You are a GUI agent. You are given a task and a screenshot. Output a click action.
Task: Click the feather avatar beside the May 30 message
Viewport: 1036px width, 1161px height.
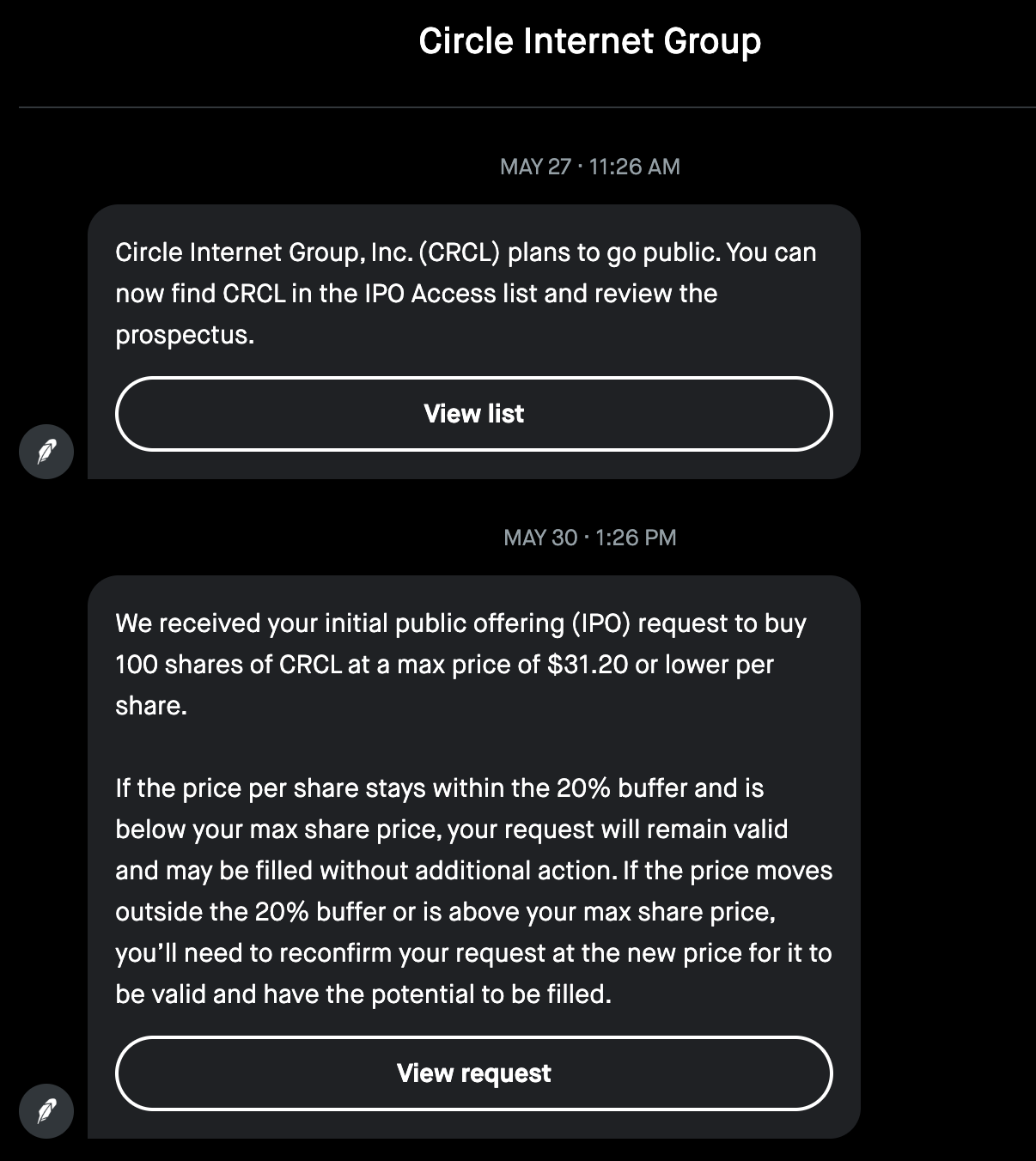(x=46, y=1110)
